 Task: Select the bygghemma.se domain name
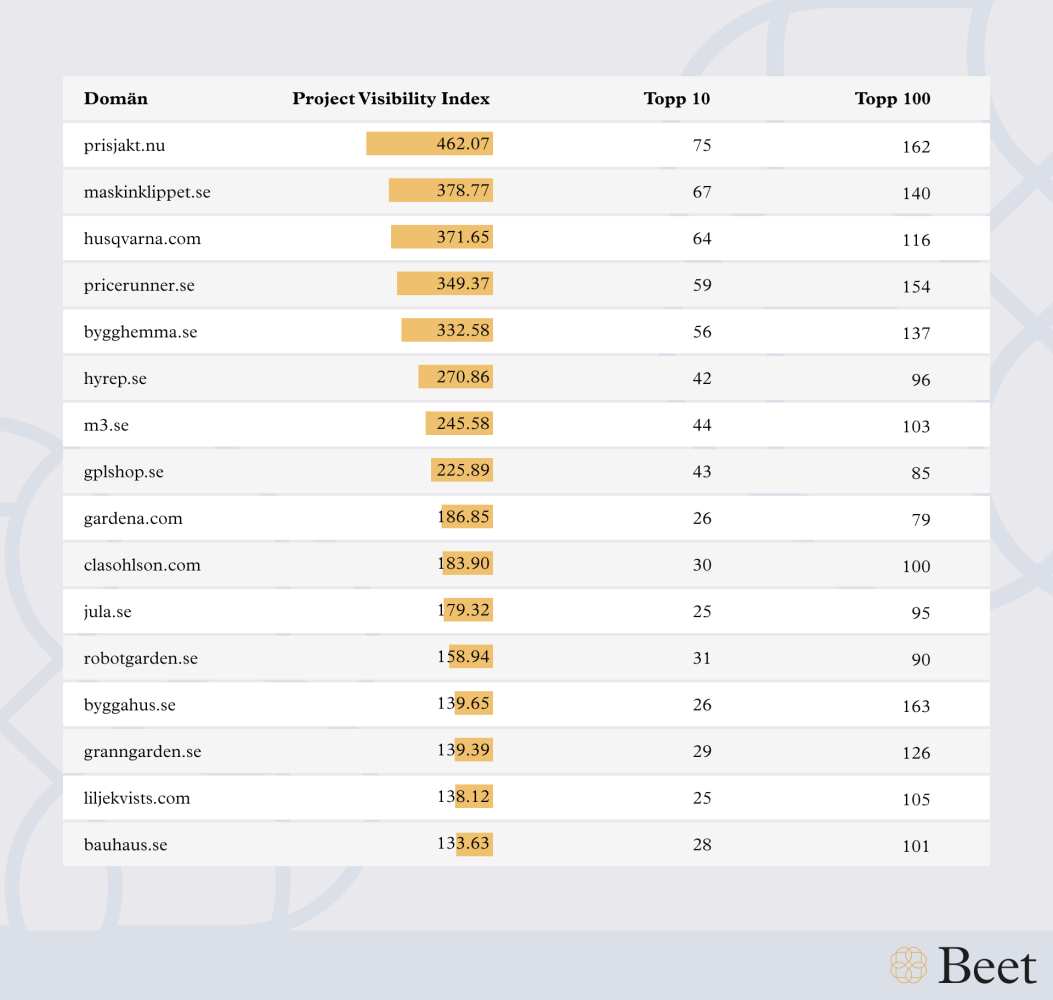pos(140,332)
